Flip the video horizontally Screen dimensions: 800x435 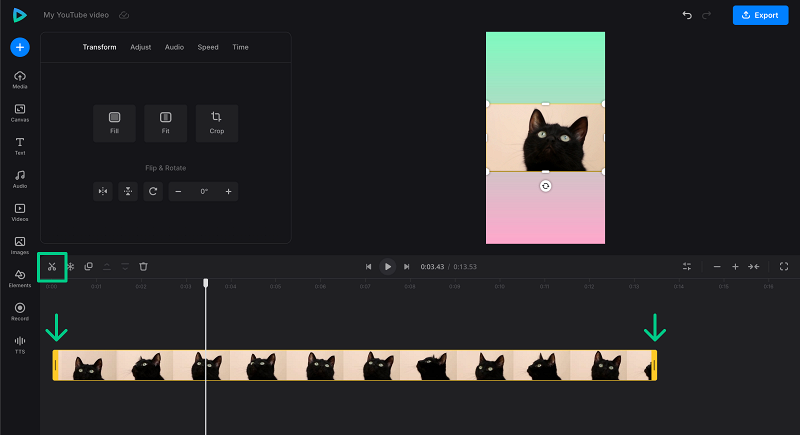pyautogui.click(x=102, y=191)
